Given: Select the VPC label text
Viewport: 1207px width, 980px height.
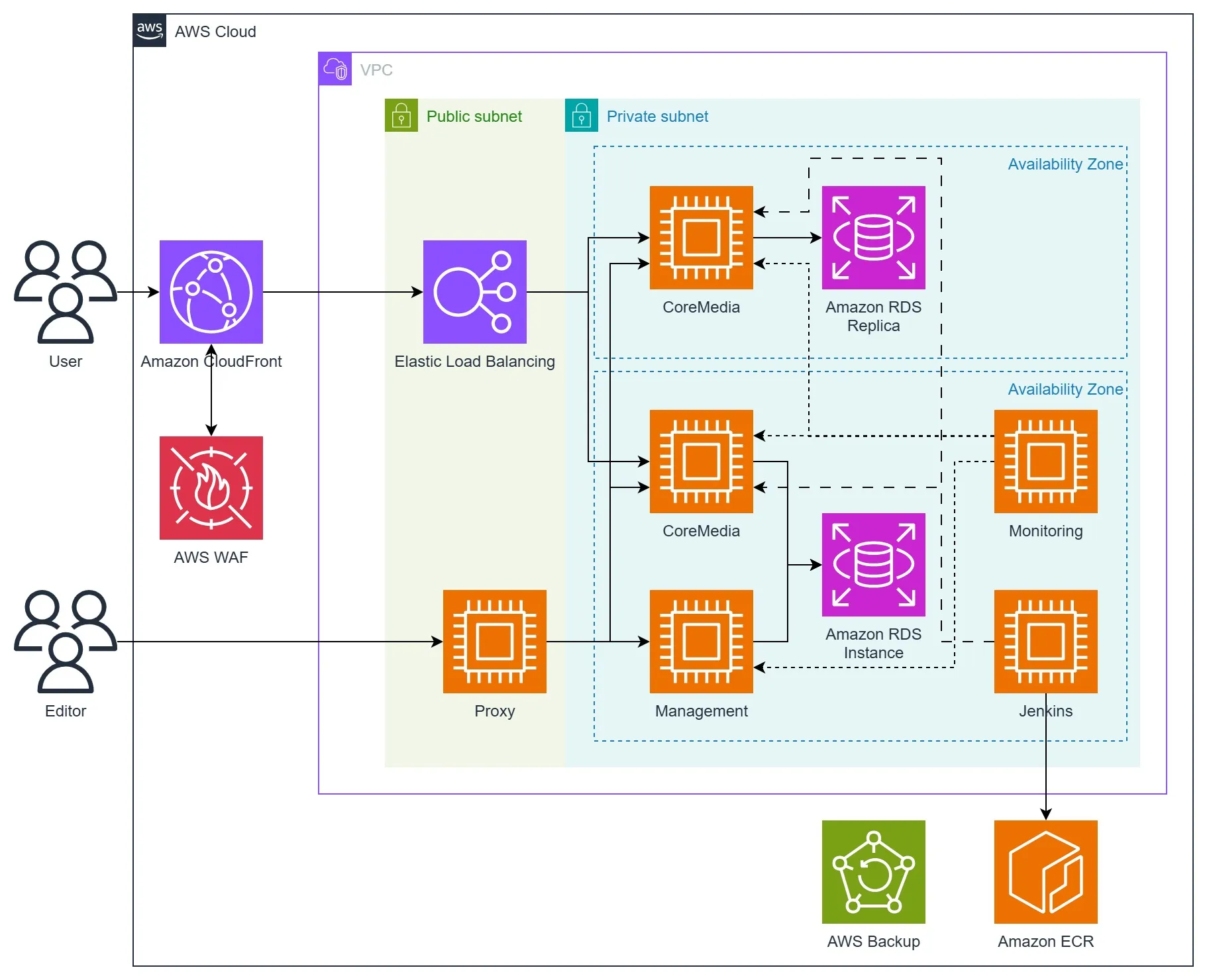Looking at the screenshot, I should 376,70.
